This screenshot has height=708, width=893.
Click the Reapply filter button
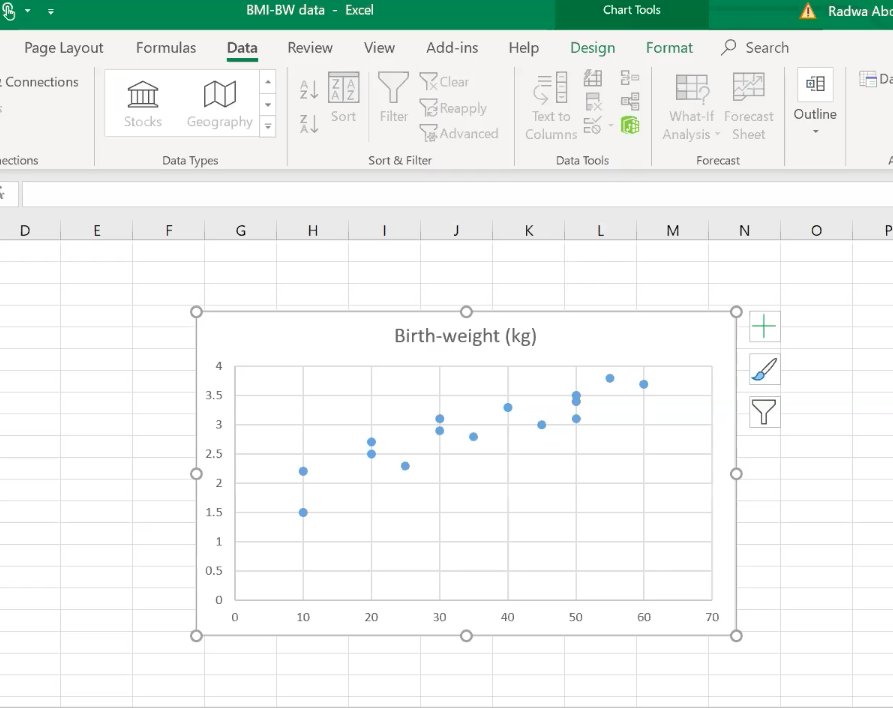pyautogui.click(x=453, y=108)
